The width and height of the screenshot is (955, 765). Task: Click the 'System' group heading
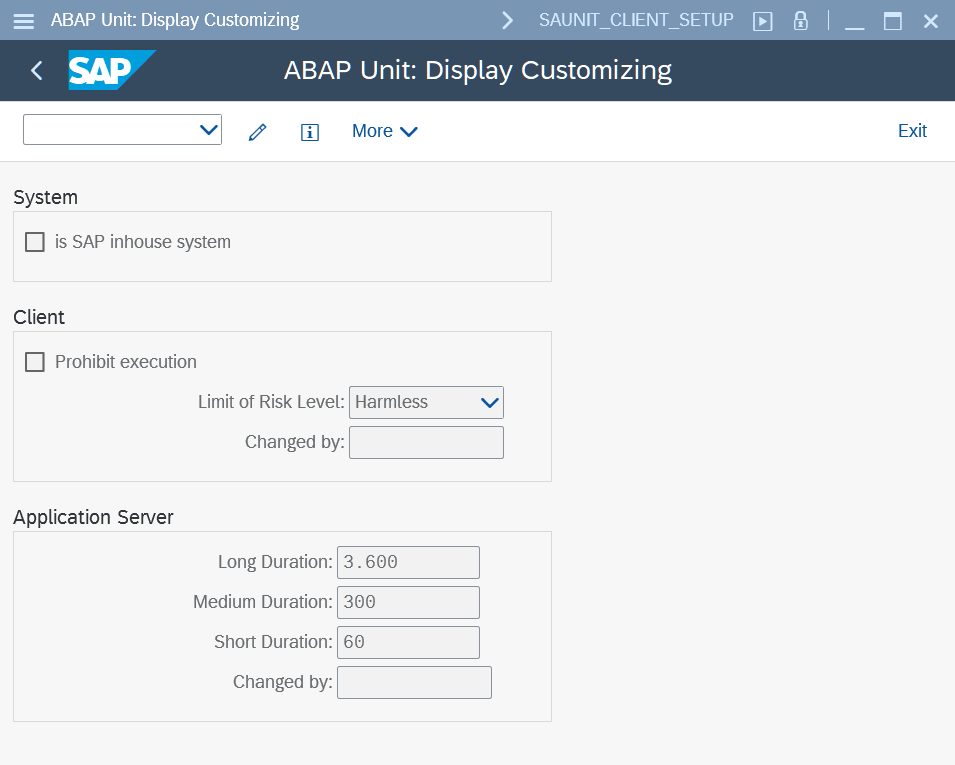[x=46, y=197]
